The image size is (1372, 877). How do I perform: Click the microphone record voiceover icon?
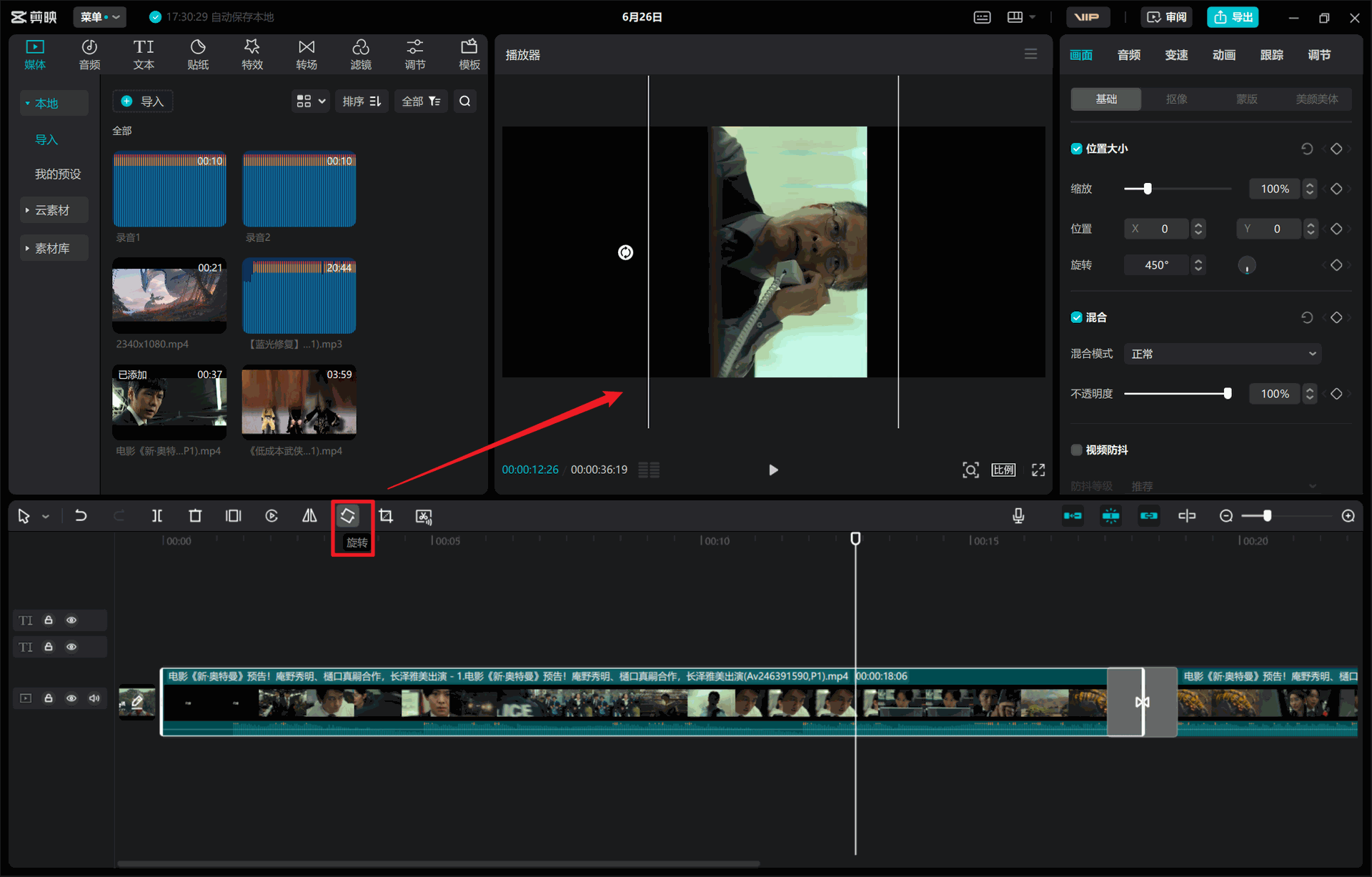tap(1018, 516)
